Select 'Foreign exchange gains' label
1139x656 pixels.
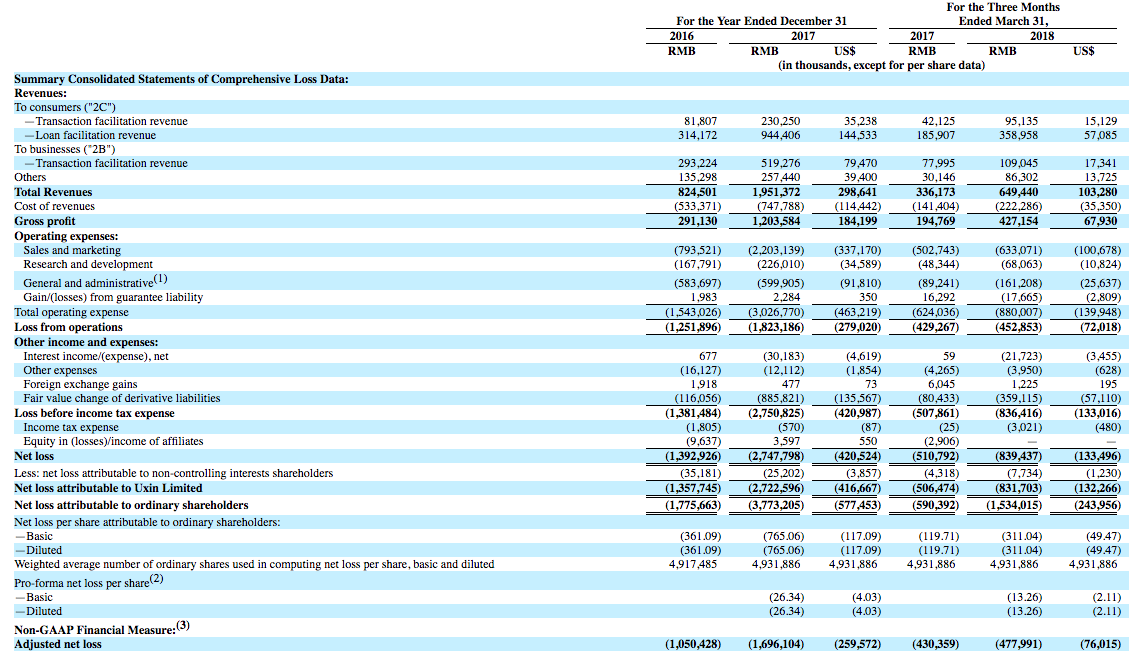click(x=80, y=384)
